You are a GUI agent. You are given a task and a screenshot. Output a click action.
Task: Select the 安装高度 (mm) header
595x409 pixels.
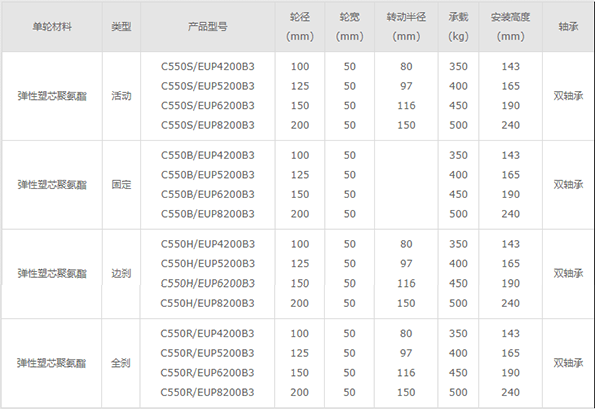[510, 27]
